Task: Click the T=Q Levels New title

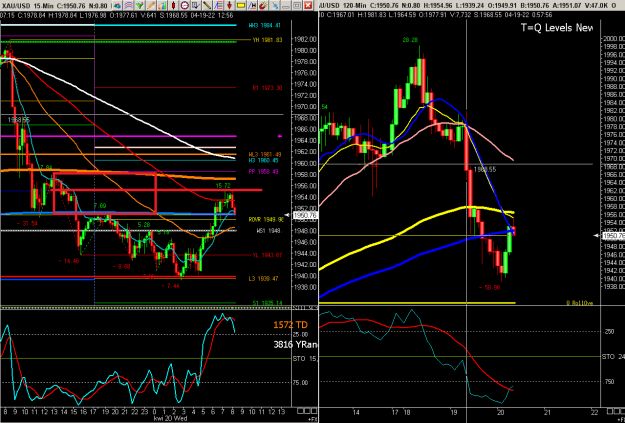Action: coord(557,28)
